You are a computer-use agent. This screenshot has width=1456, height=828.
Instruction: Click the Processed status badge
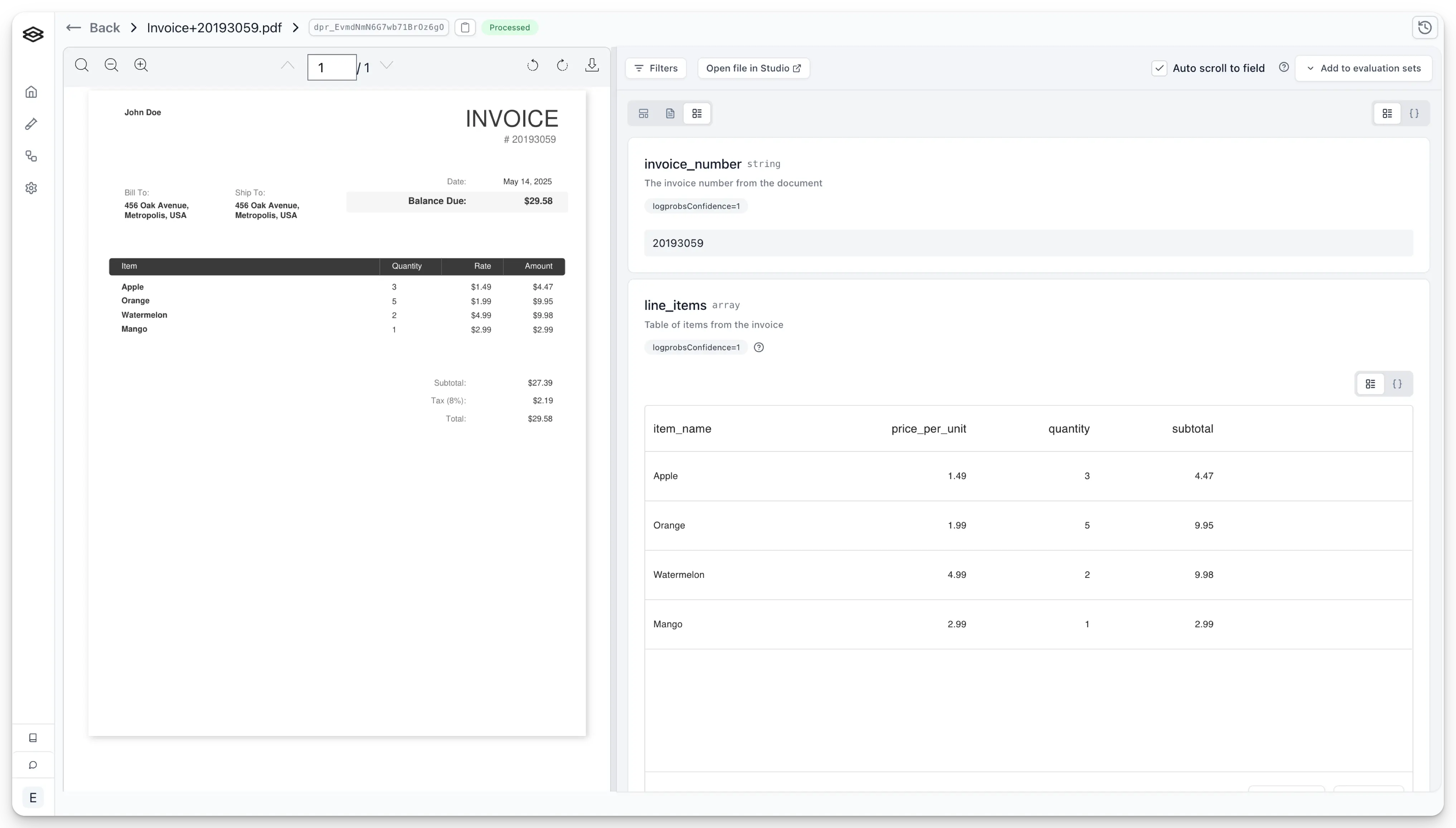[510, 27]
